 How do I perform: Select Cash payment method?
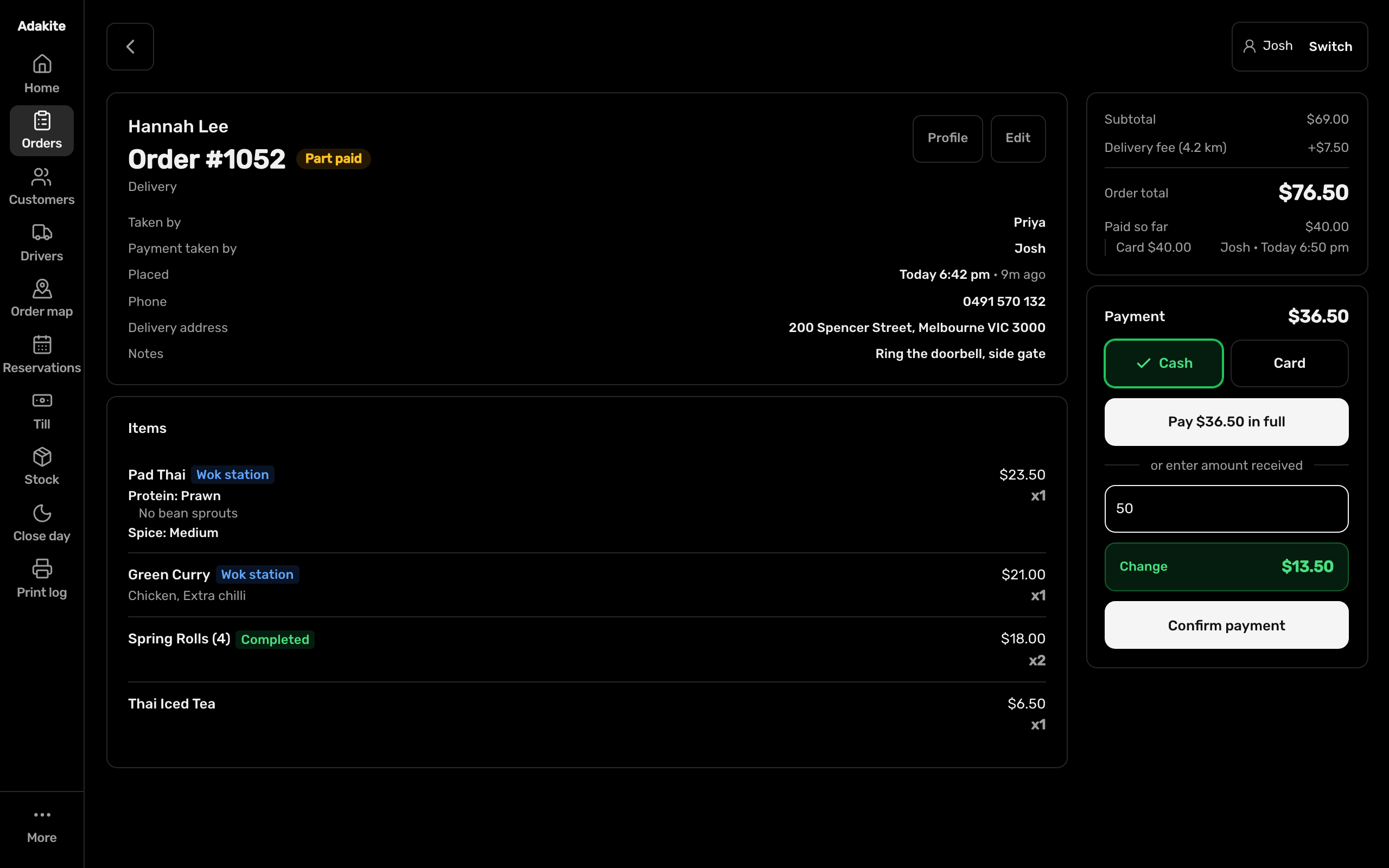1163,363
